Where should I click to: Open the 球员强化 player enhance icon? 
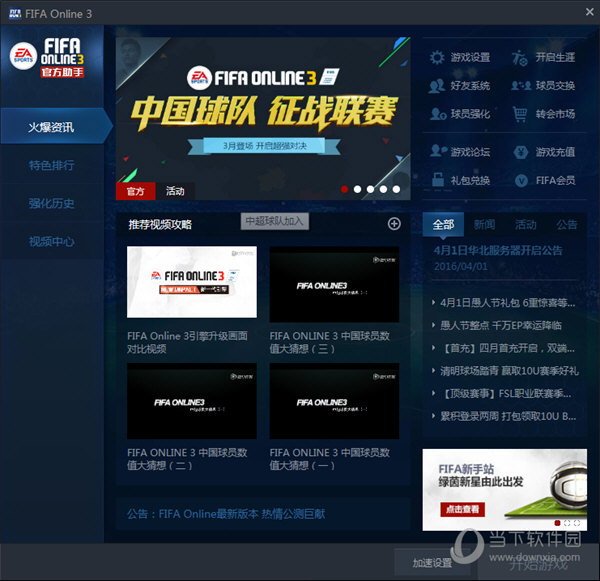click(438, 114)
